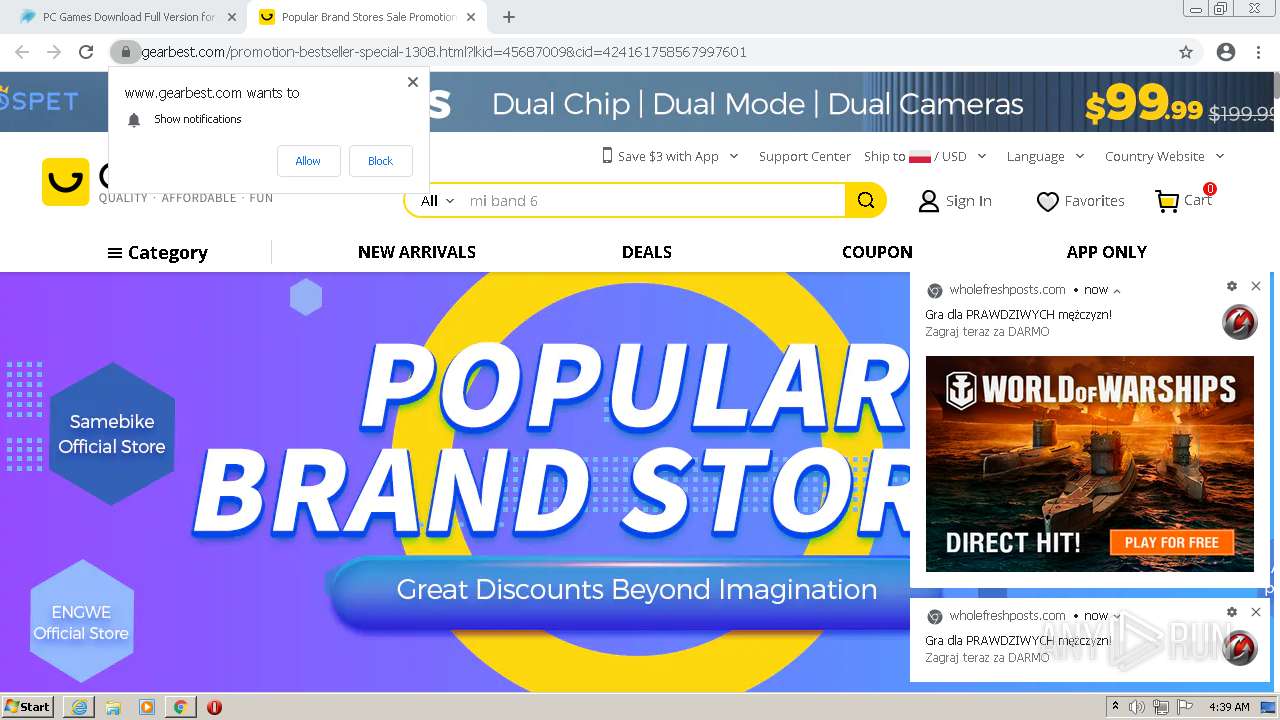This screenshot has height=720, width=1280.
Task: Go to DEALS section
Action: pyautogui.click(x=647, y=252)
